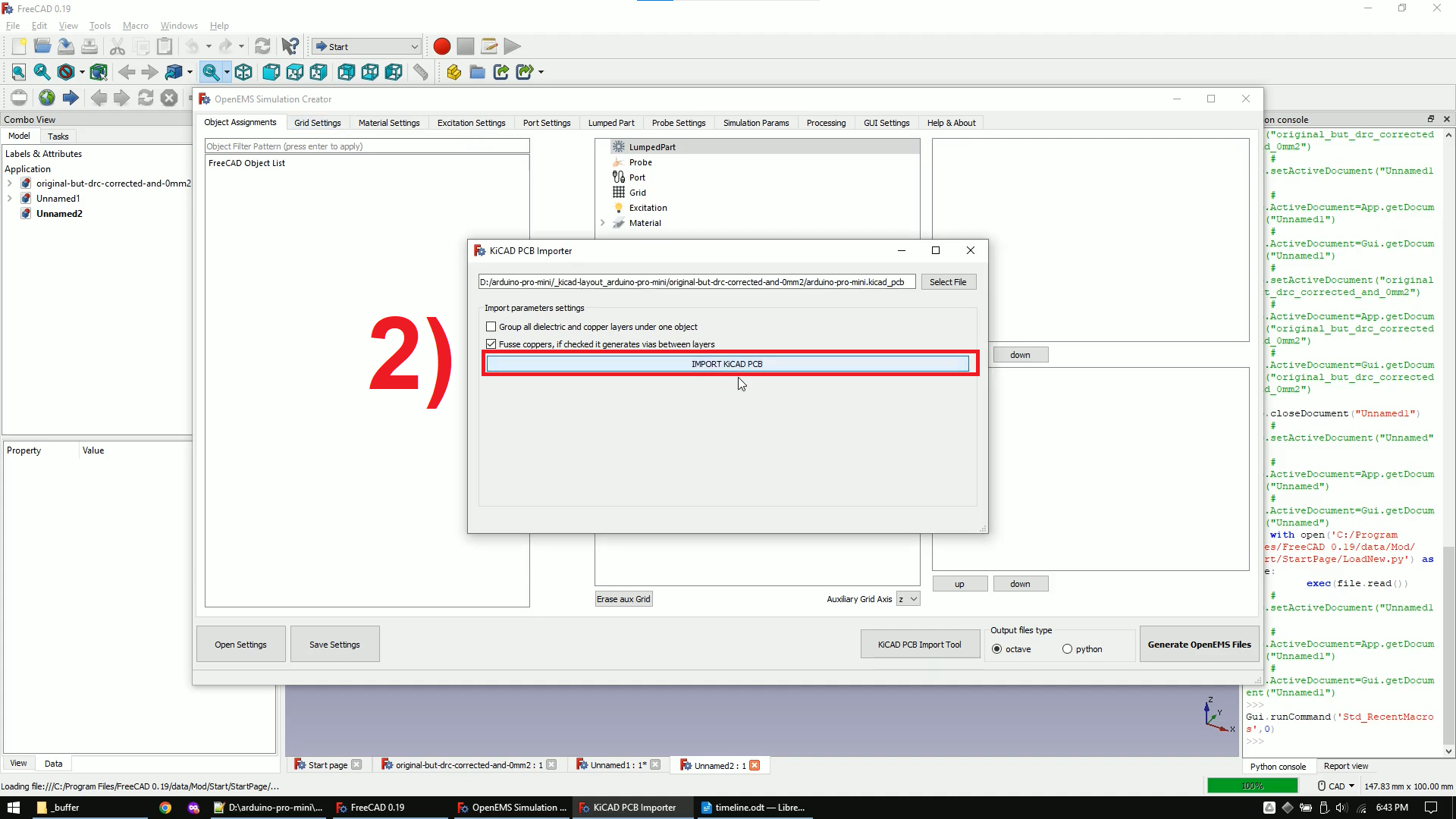Viewport: 1456px width, 819px height.
Task: Enable grouping all dielectric and copper layers
Action: [491, 327]
